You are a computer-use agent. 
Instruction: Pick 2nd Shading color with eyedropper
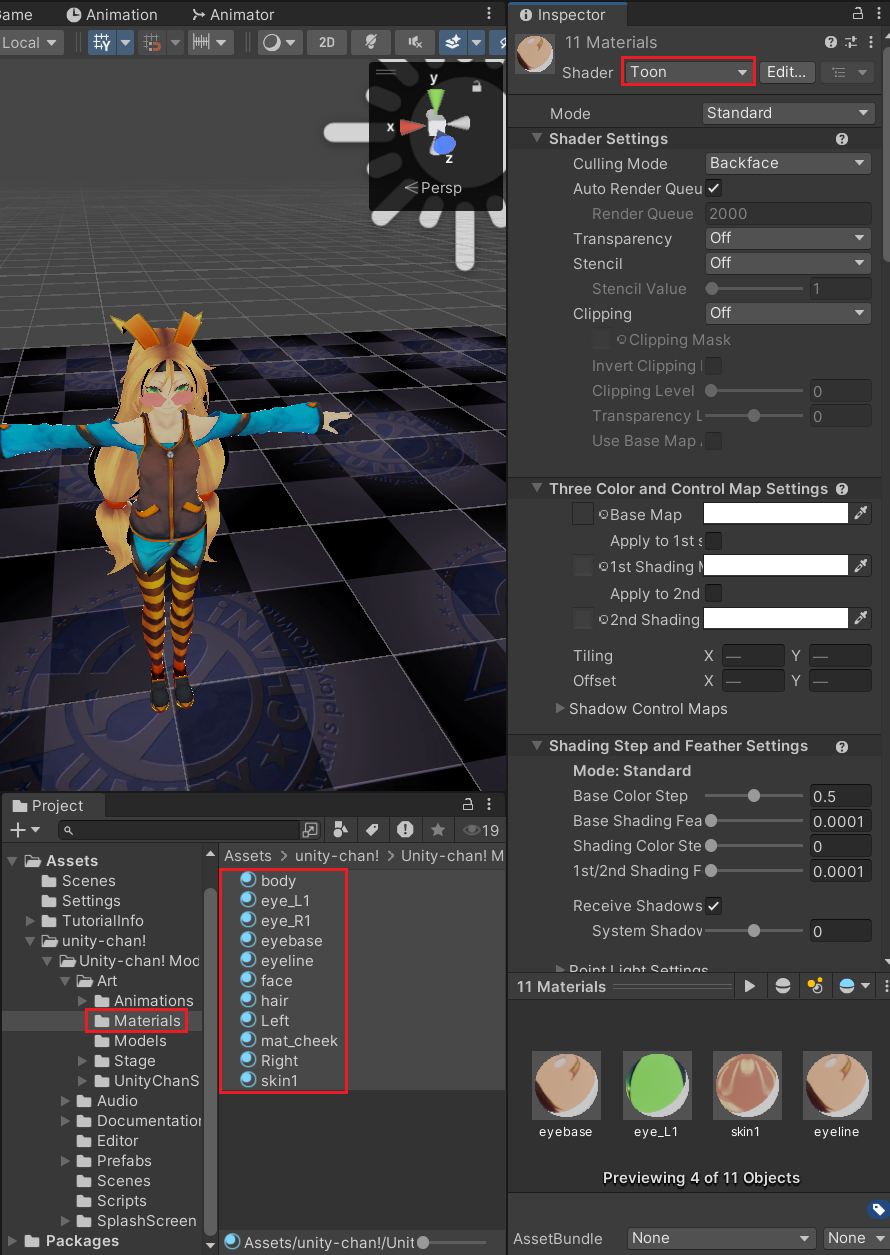(861, 619)
